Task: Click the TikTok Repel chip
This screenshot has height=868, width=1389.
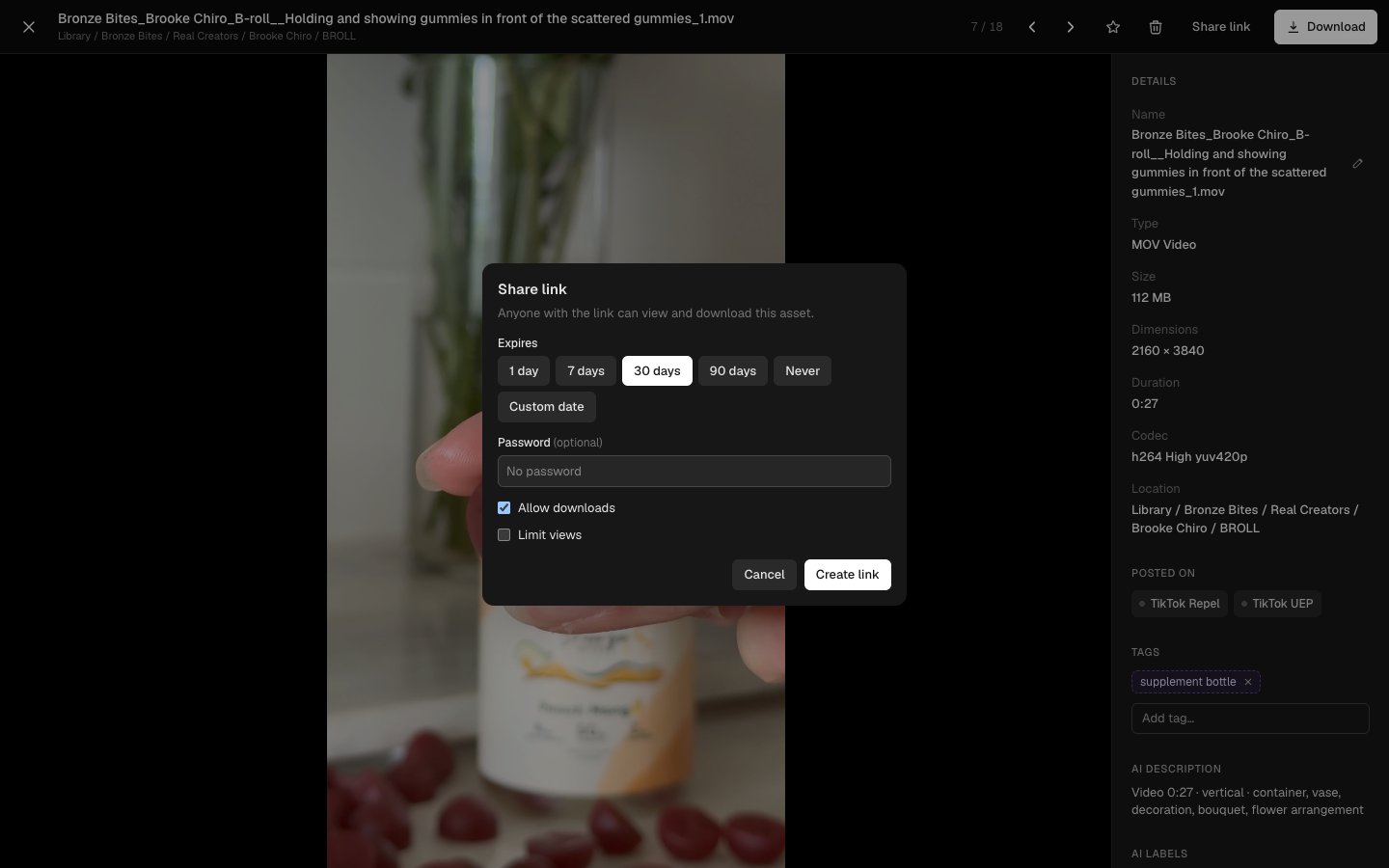Action: [1180, 604]
